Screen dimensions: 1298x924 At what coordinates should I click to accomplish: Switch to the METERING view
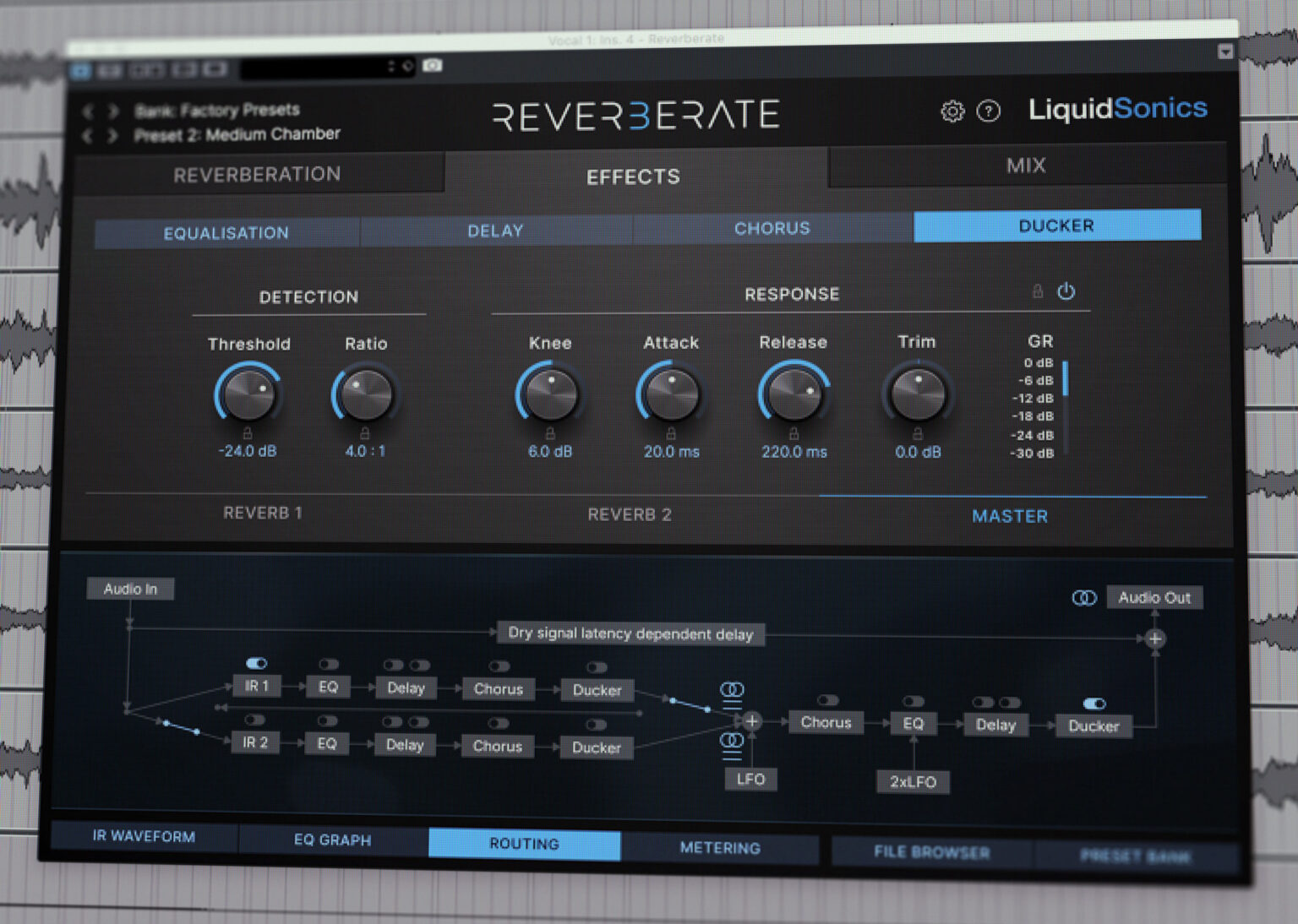click(720, 847)
